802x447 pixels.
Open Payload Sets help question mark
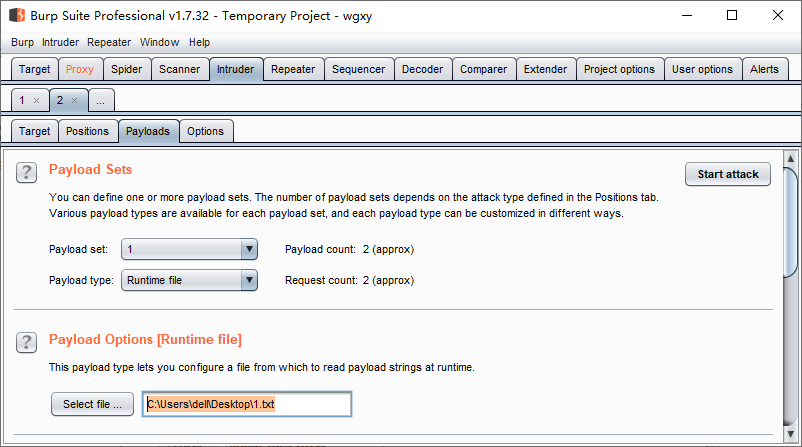[26, 172]
